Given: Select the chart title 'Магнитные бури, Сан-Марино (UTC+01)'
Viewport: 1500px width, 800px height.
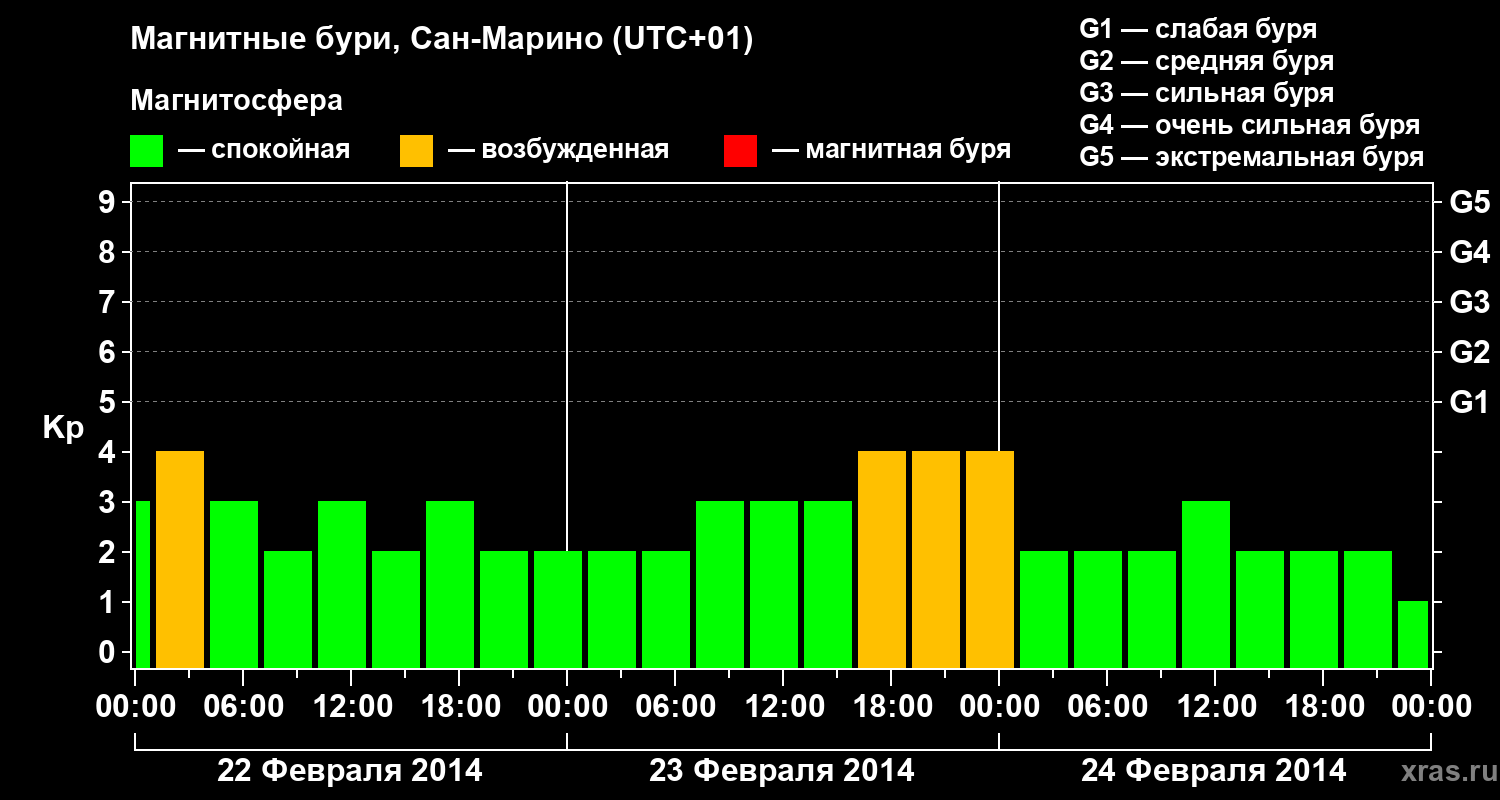Looking at the screenshot, I should (x=441, y=40).
